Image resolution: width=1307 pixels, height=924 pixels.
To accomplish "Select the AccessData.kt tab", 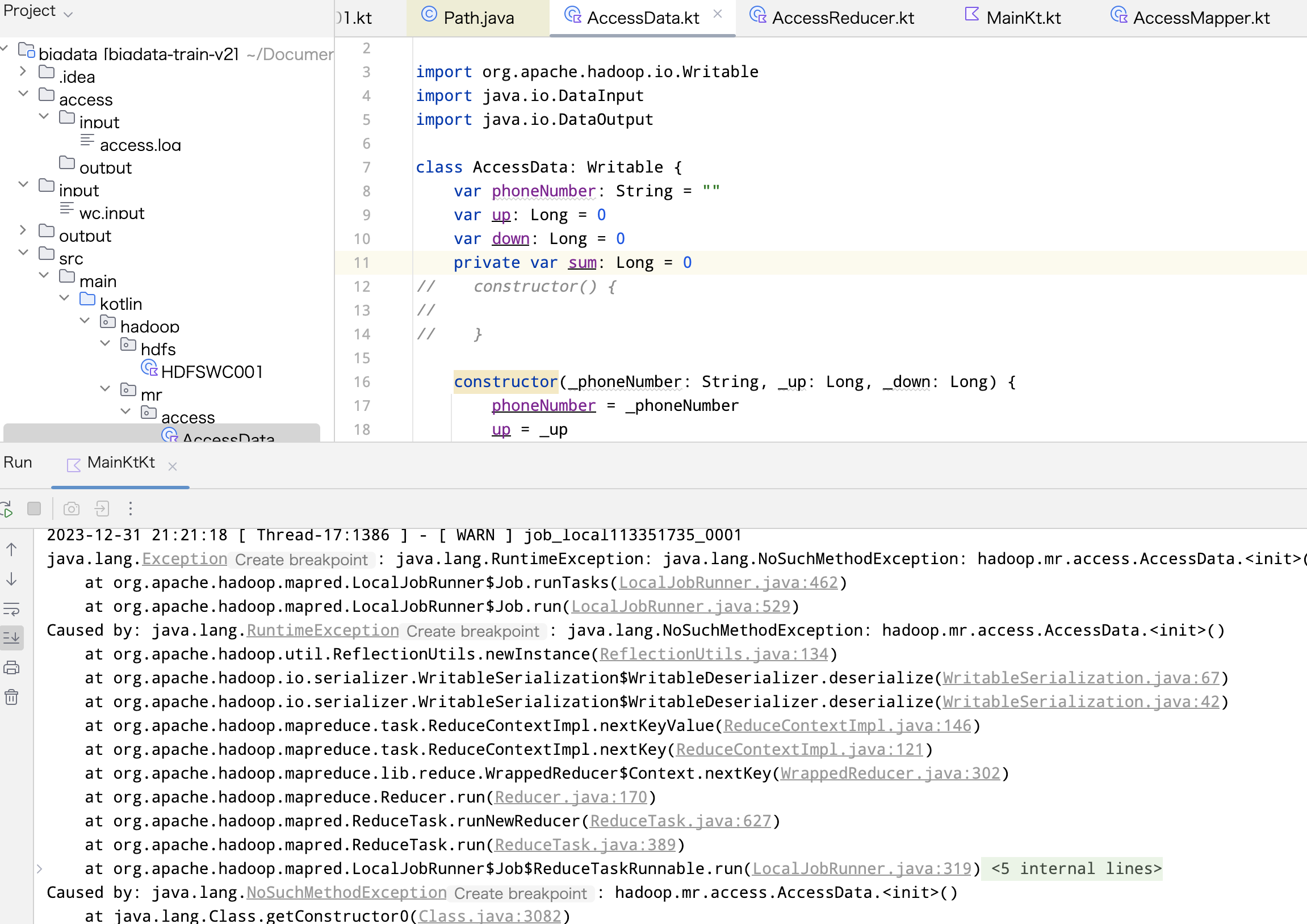I will coord(643,18).
